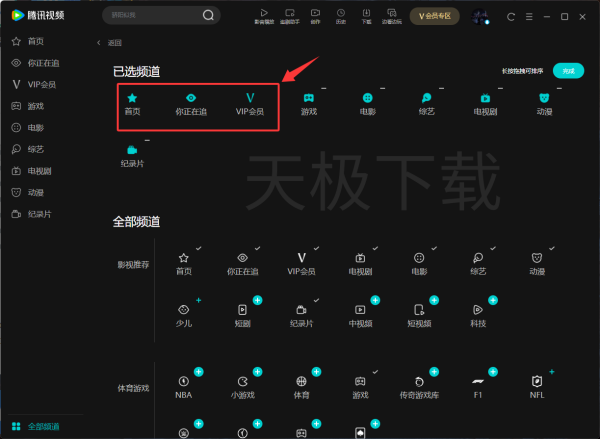
Task: Click the search magnifier icon in the top bar
Action: tap(208, 16)
